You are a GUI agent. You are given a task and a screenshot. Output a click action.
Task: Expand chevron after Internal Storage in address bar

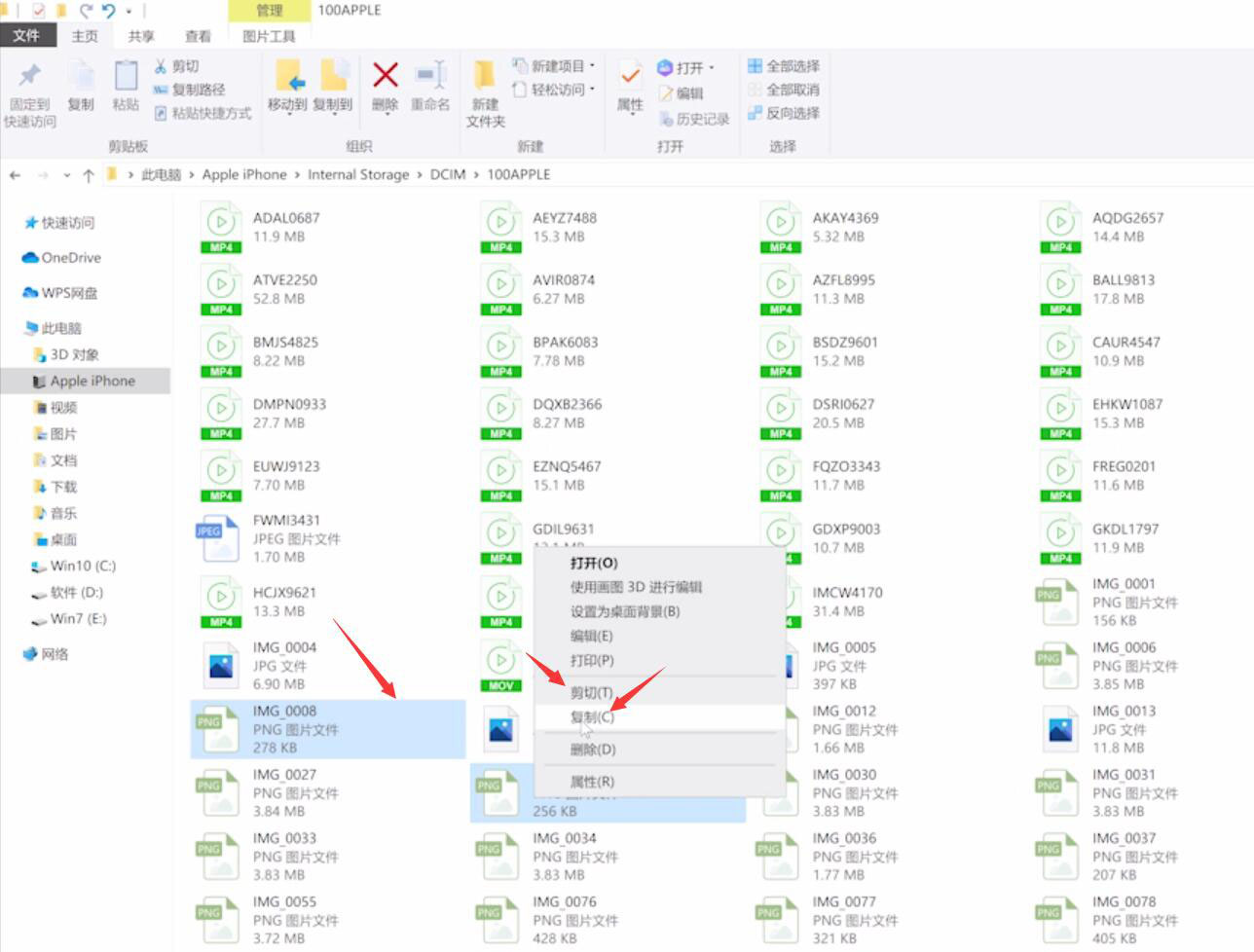tap(420, 175)
